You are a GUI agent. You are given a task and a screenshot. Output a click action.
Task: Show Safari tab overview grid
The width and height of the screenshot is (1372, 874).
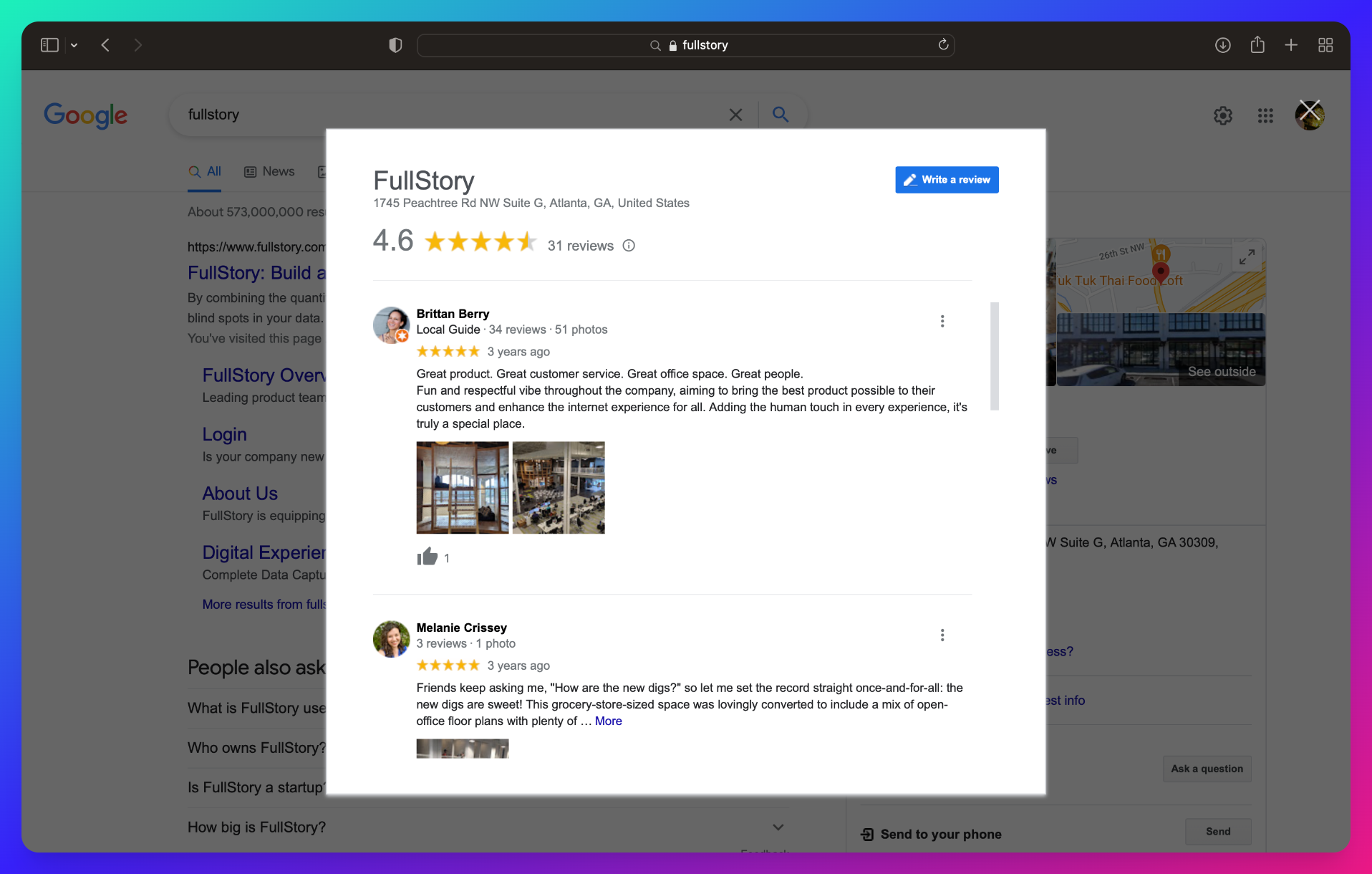(1325, 45)
